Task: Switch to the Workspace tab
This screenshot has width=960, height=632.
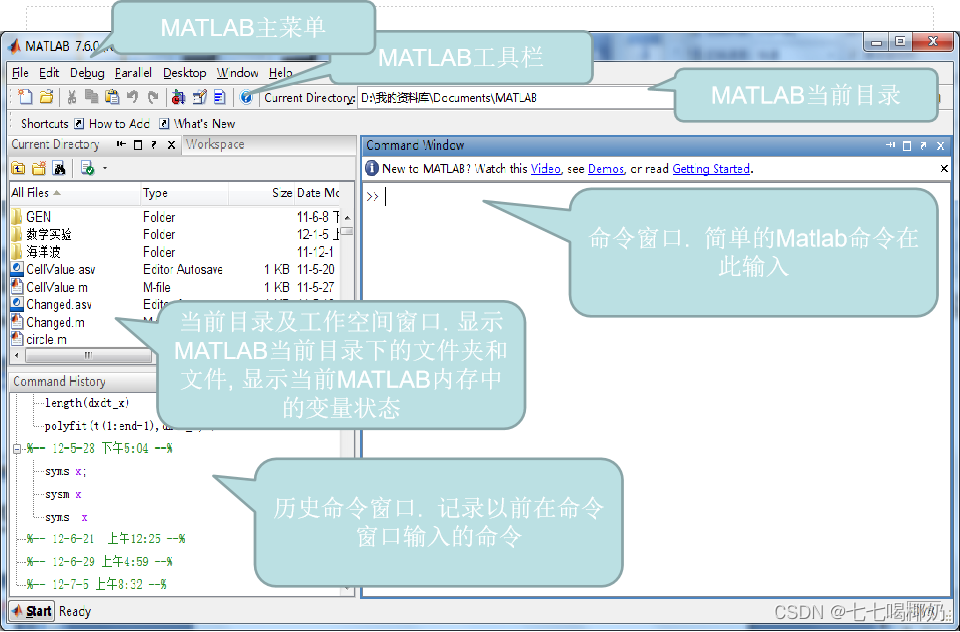Action: click(215, 145)
